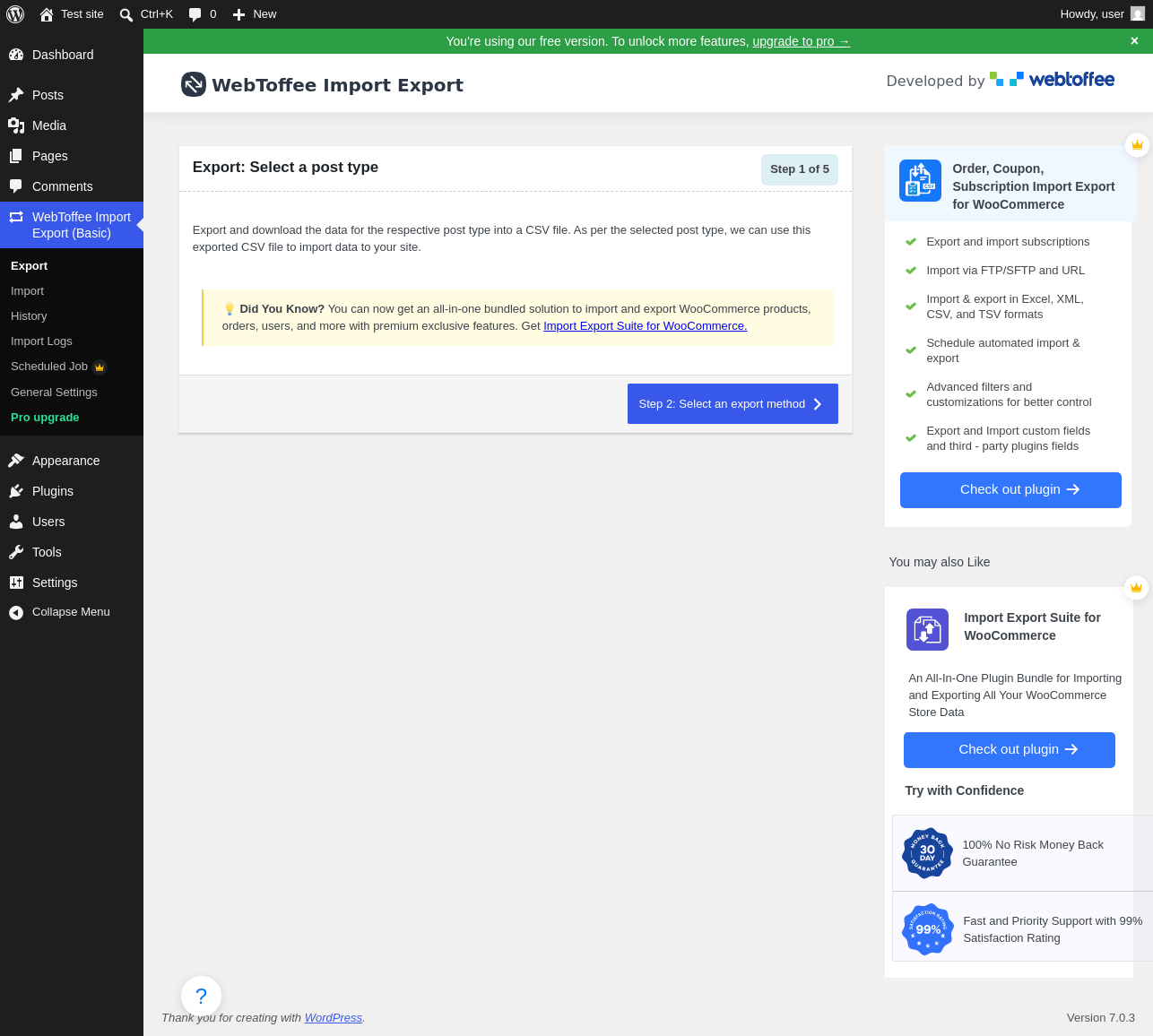Viewport: 1153px width, 1036px height.
Task: Open the New content menu
Action: (x=255, y=14)
